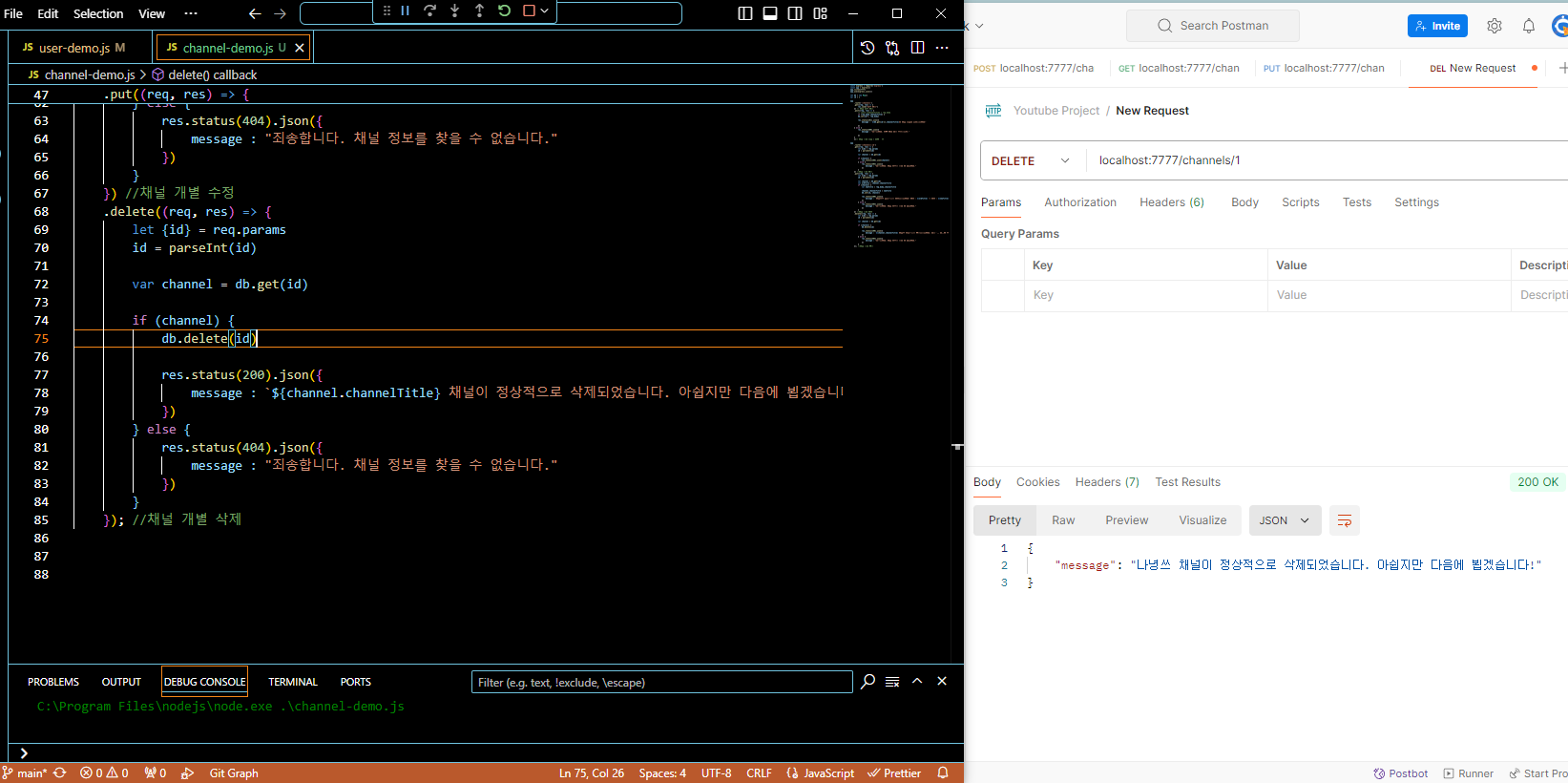Open the View menu
Viewport: 1568px width, 783px height.
[x=152, y=13]
